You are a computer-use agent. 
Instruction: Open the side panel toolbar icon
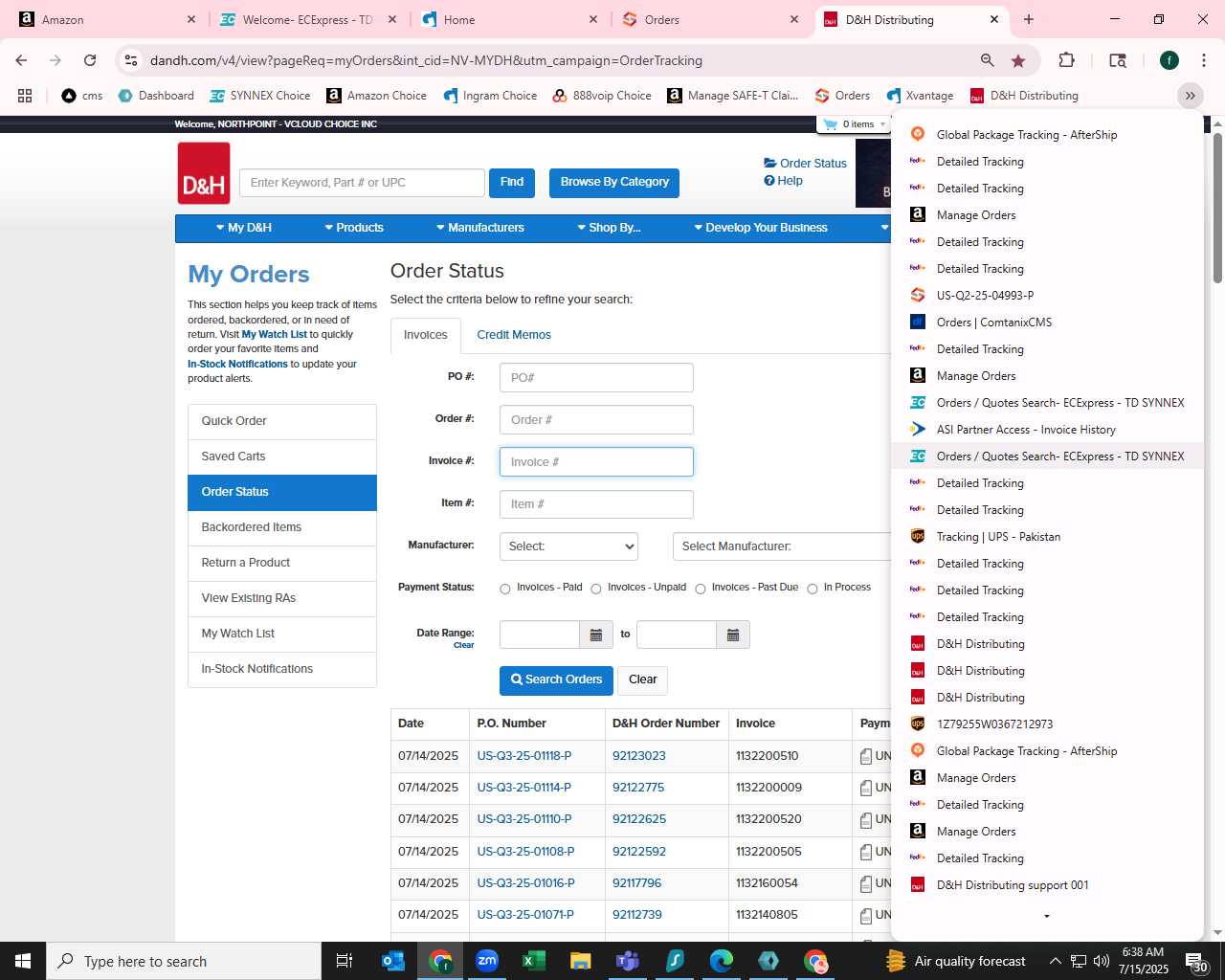[1117, 60]
